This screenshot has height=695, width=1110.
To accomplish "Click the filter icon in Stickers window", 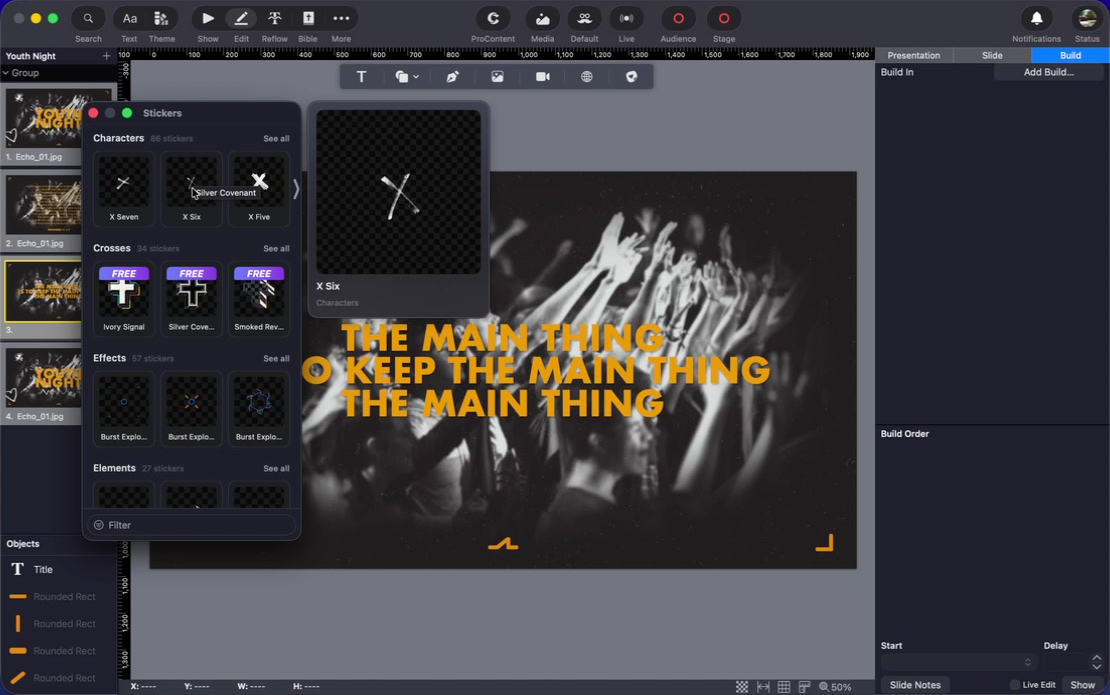I will pyautogui.click(x=98, y=525).
